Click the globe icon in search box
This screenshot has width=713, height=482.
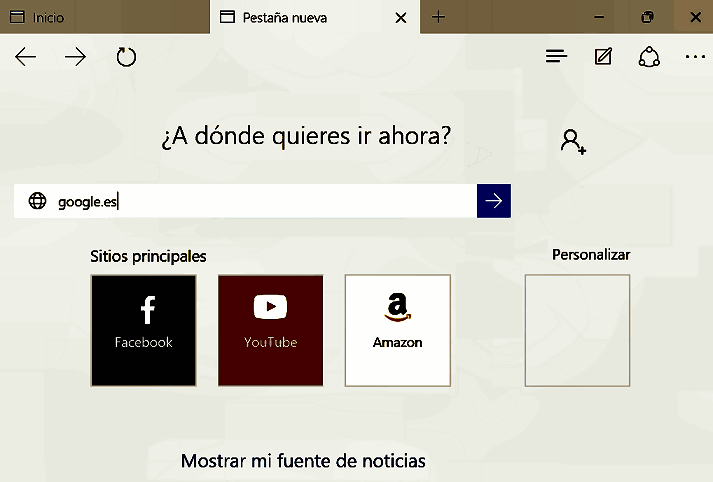click(x=37, y=201)
